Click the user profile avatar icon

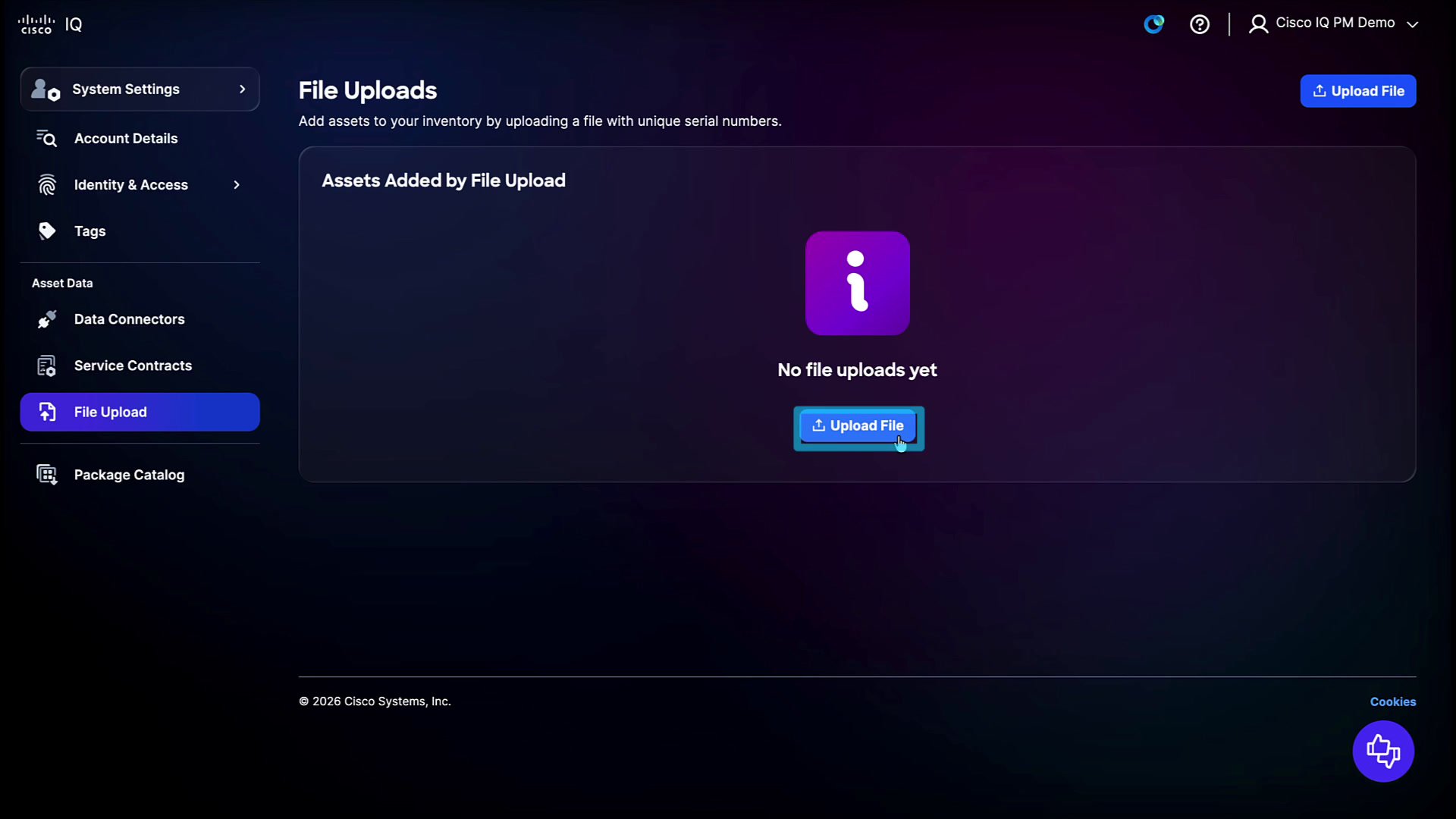point(1258,24)
